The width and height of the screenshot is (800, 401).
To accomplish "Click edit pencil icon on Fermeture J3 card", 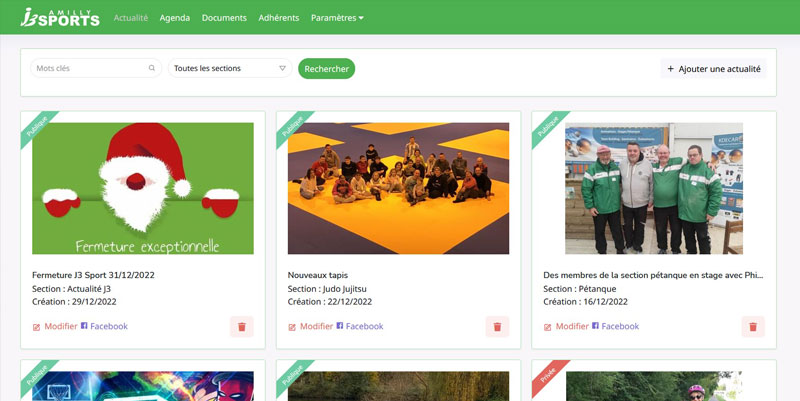I will point(36,327).
